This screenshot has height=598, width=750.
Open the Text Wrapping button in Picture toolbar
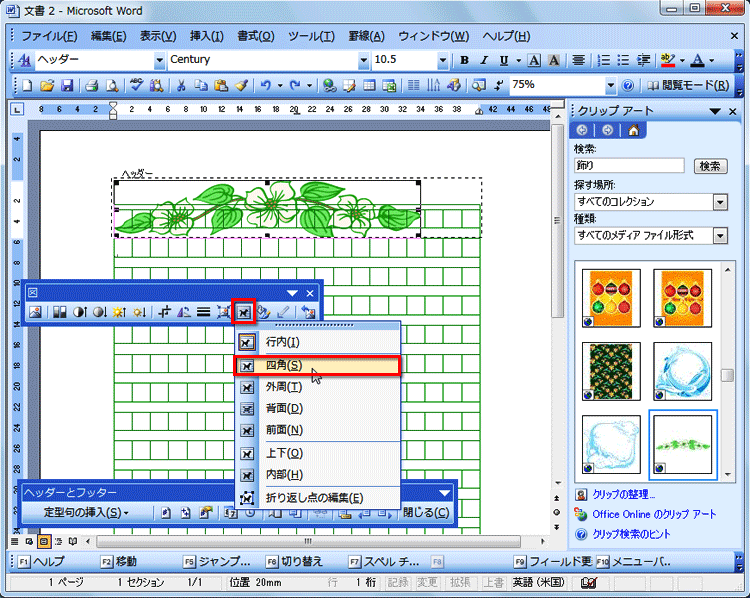point(244,312)
